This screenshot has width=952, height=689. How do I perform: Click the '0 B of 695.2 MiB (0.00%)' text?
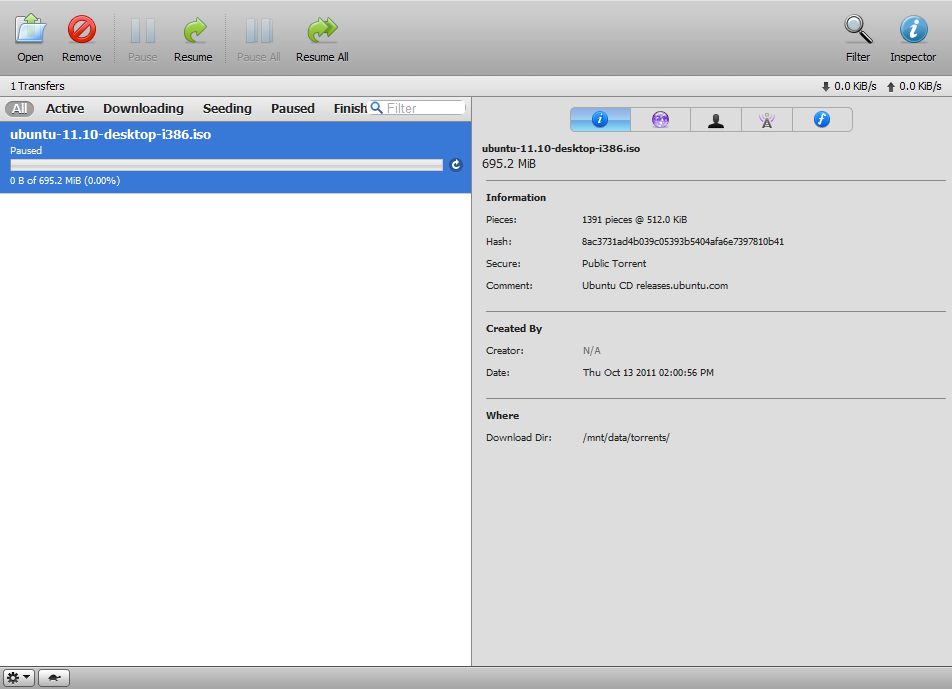(65, 180)
